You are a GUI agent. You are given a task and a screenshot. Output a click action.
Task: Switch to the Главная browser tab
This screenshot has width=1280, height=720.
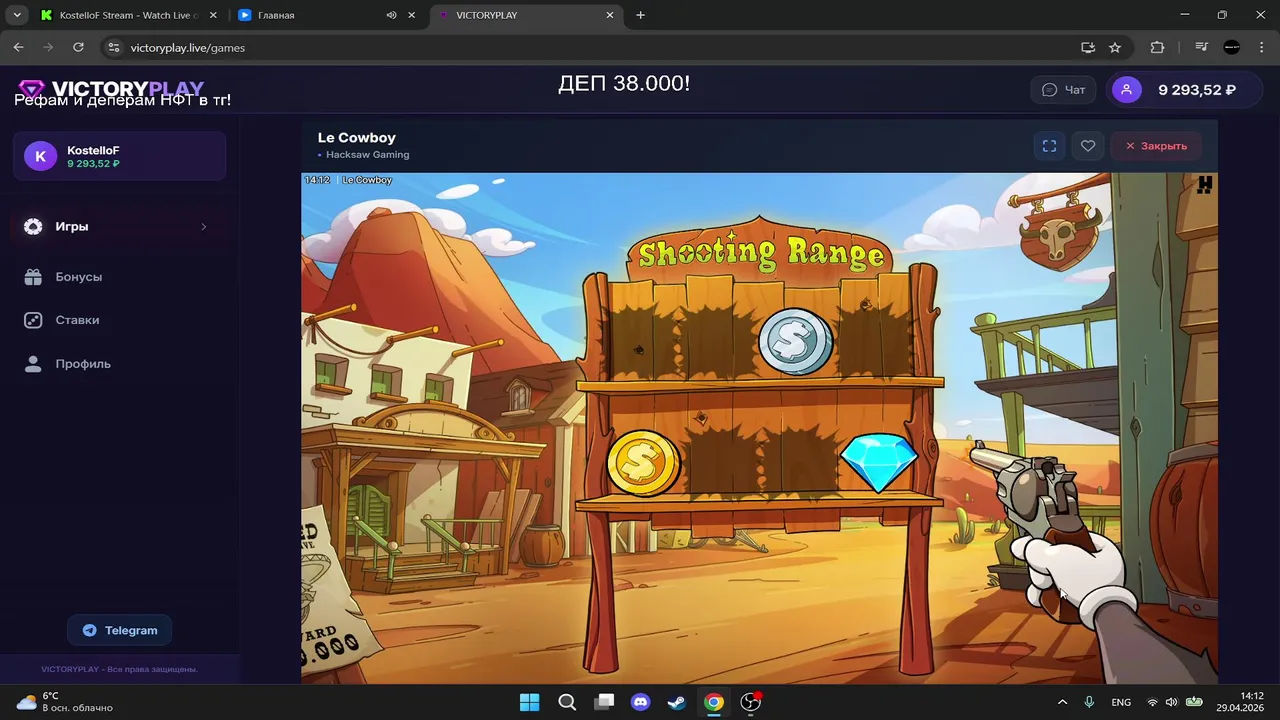click(327, 15)
